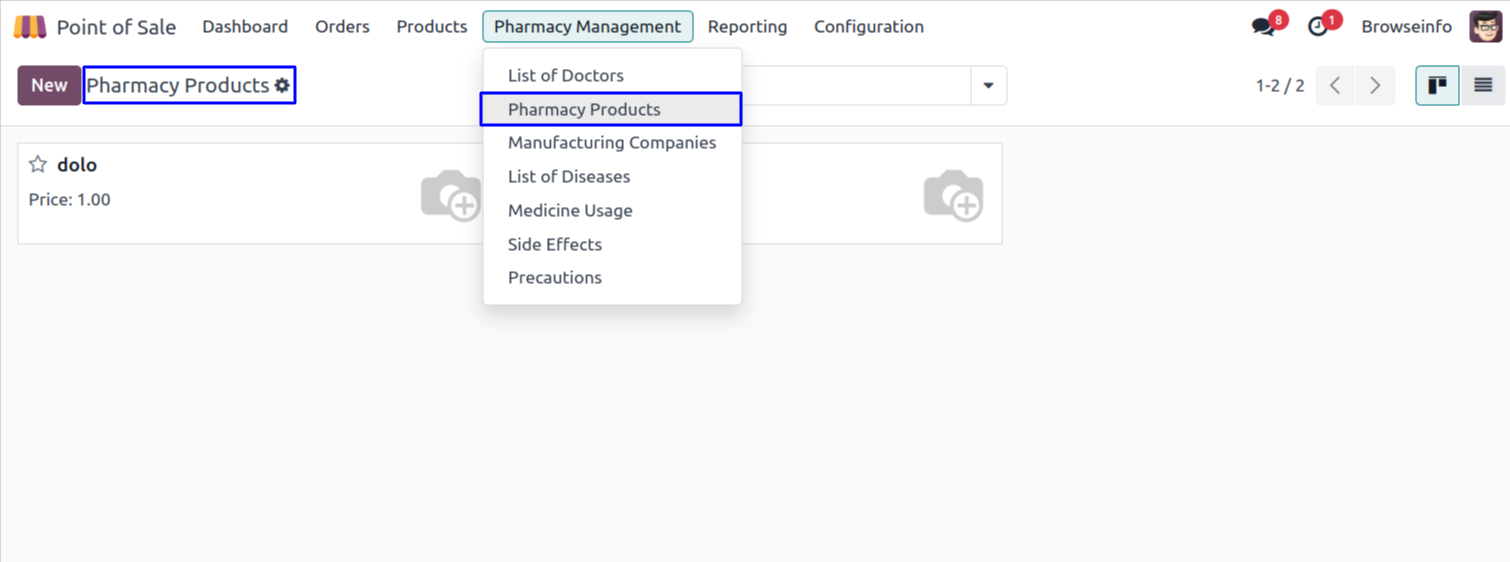This screenshot has width=1510, height=562.
Task: Click the New button
Action: [x=49, y=86]
